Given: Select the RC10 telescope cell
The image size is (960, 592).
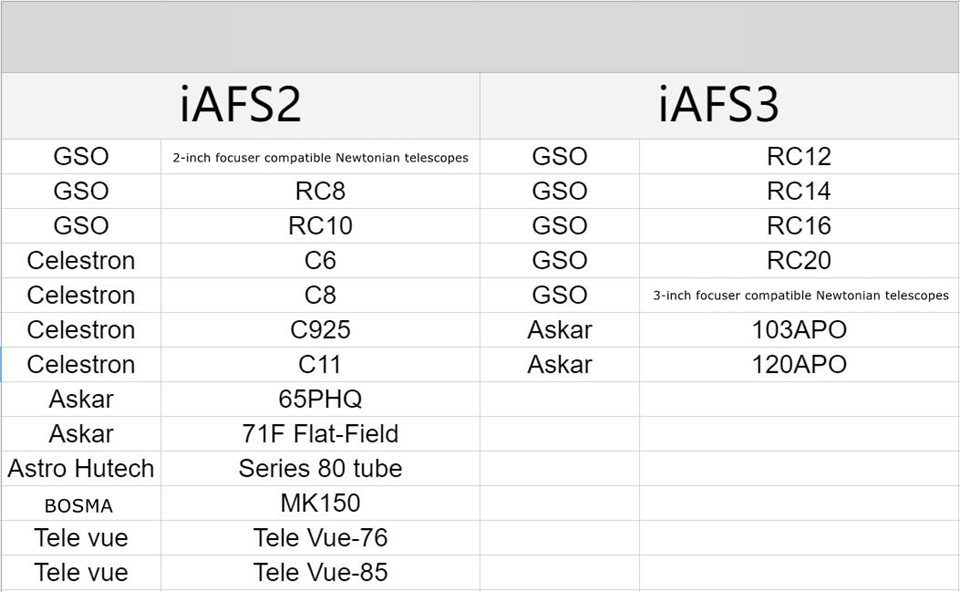Looking at the screenshot, I should pyautogui.click(x=320, y=226).
